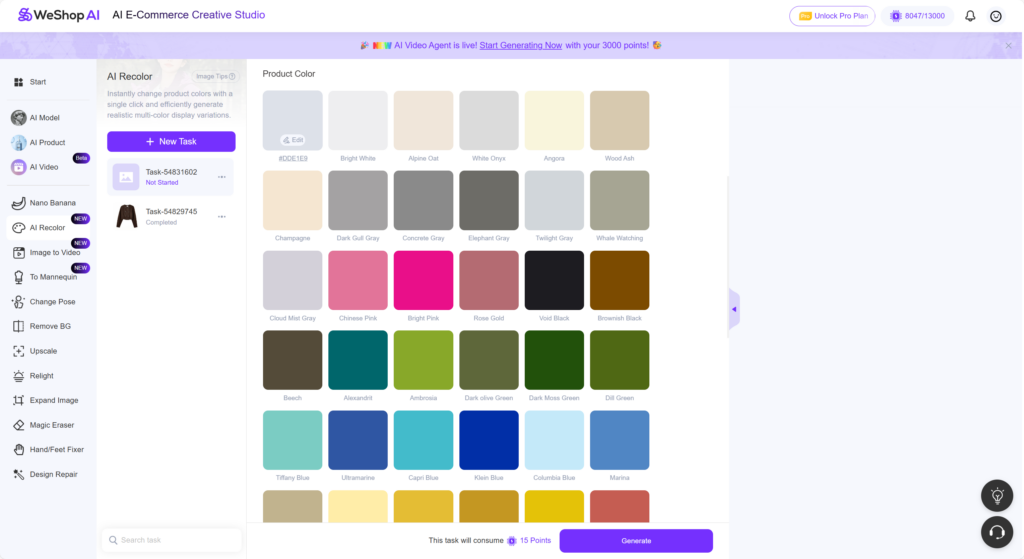This screenshot has width=1024, height=559.
Task: Open AI Product tool
Action: [x=39, y=142]
